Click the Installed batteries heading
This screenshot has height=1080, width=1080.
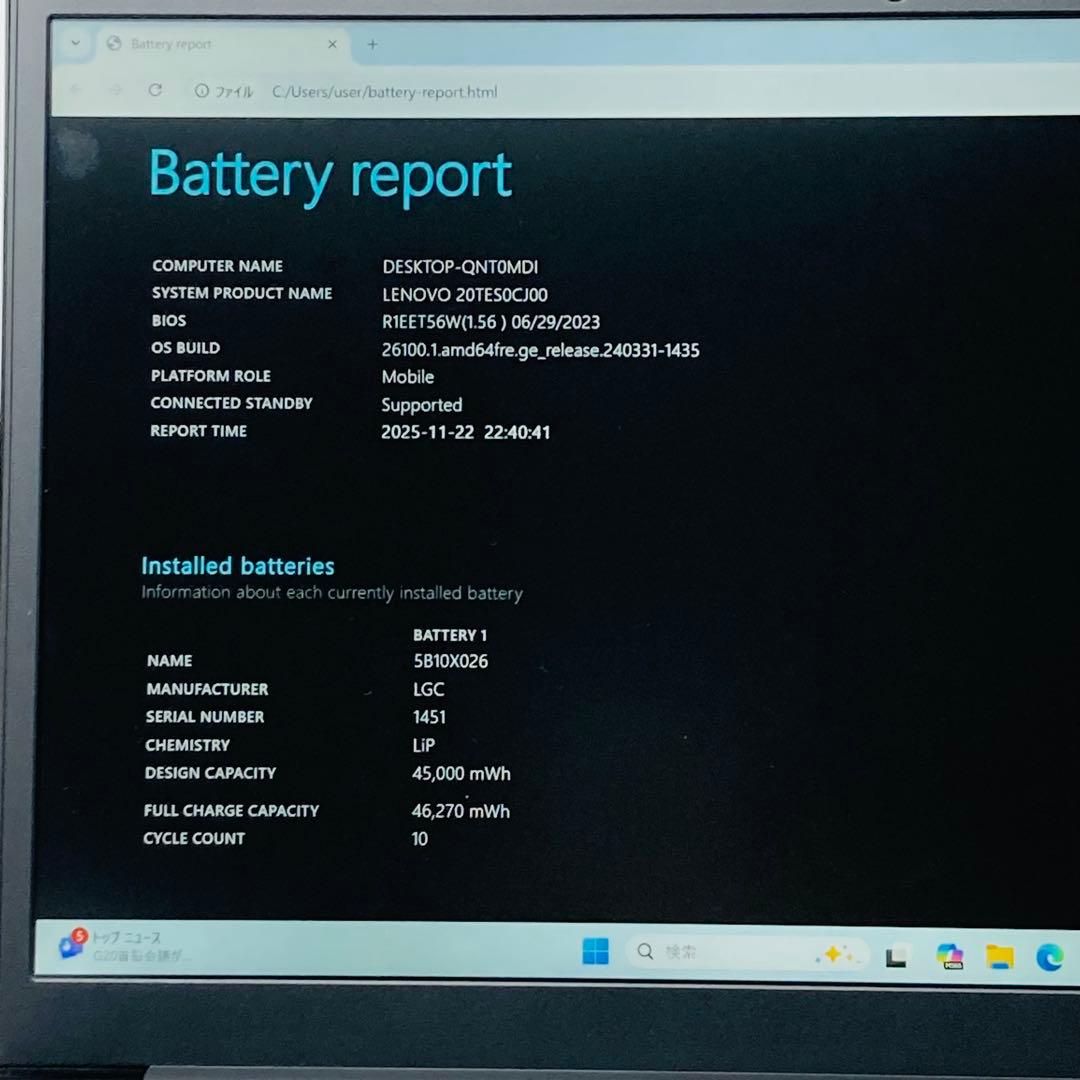(237, 565)
